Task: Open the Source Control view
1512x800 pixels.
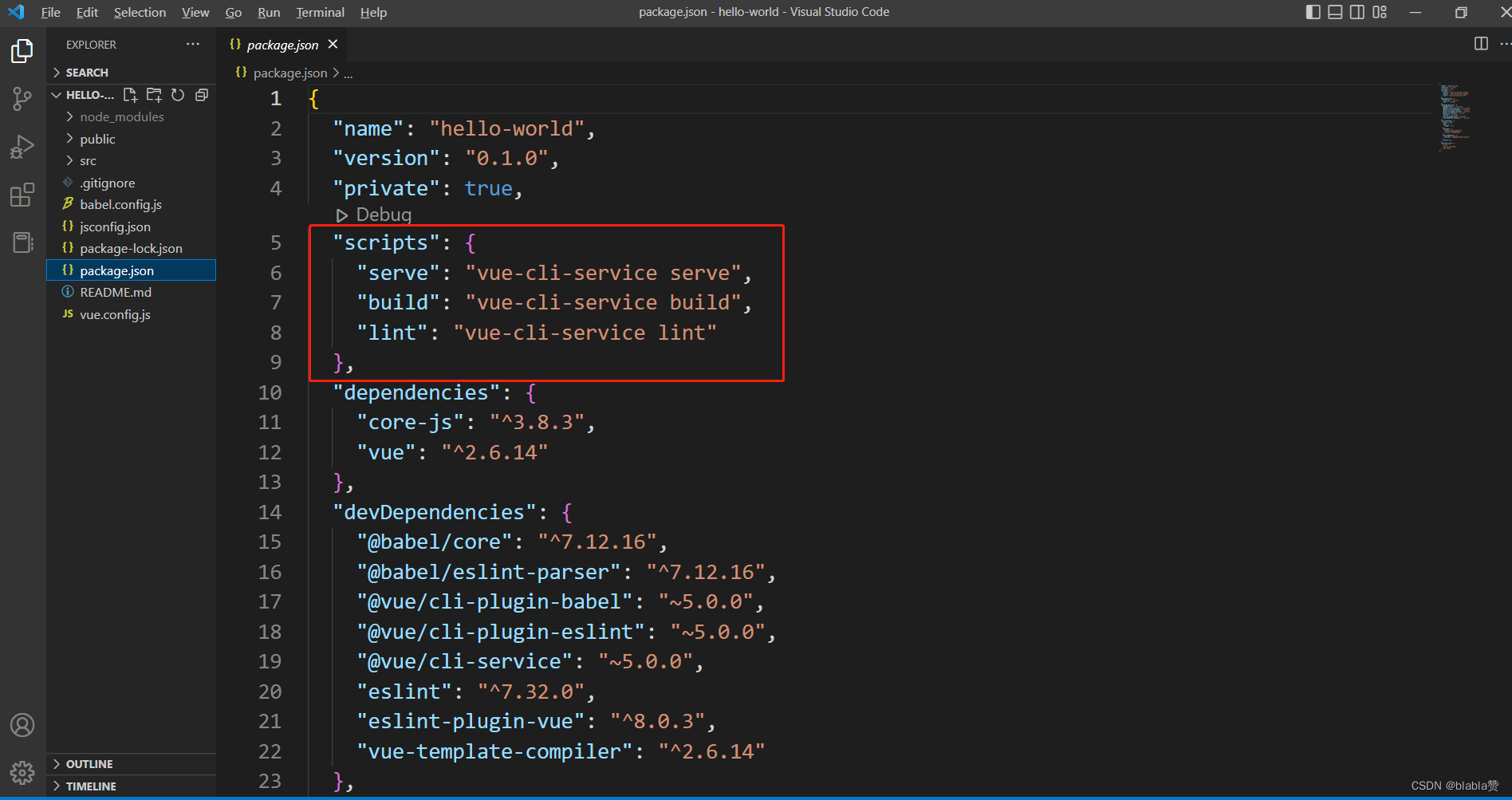Action: pos(22,99)
